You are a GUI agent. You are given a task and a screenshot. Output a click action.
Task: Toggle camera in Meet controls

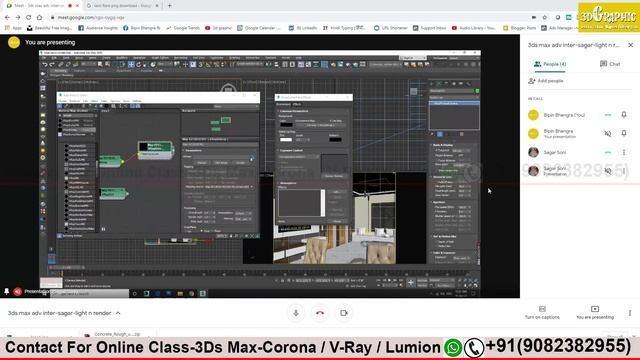[344, 313]
